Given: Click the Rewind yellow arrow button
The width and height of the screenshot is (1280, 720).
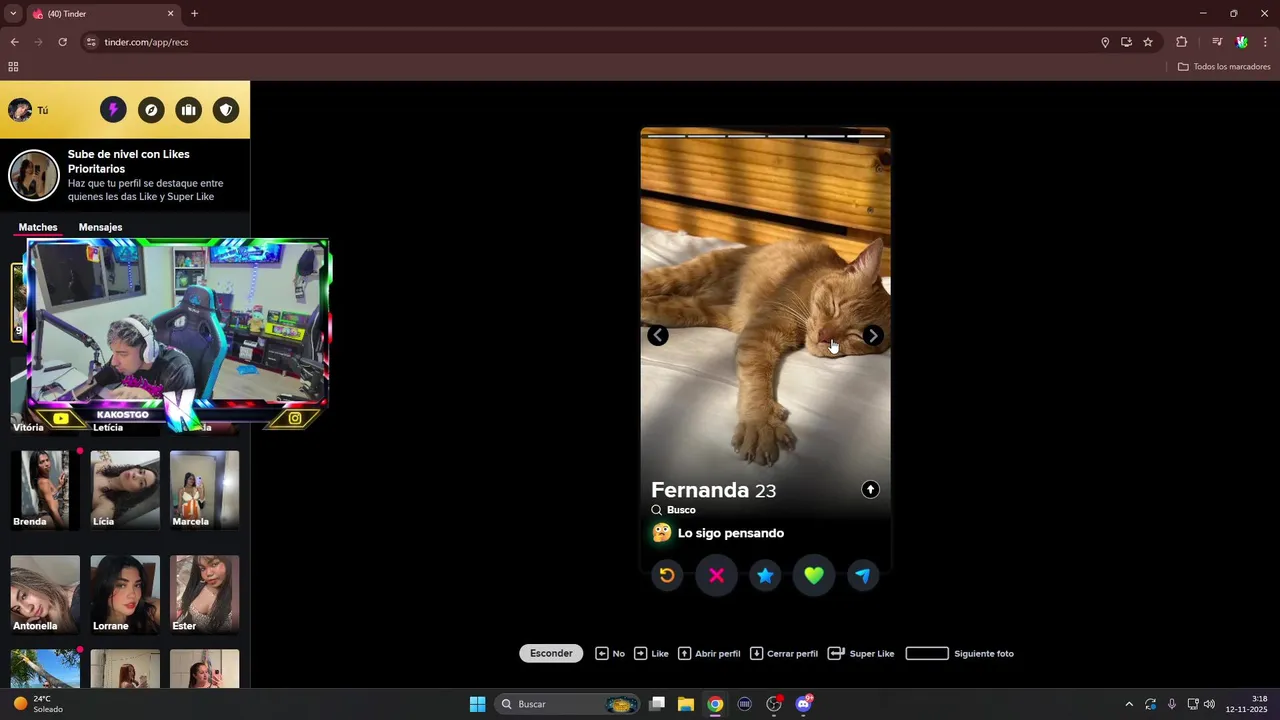Looking at the screenshot, I should pyautogui.click(x=667, y=575).
